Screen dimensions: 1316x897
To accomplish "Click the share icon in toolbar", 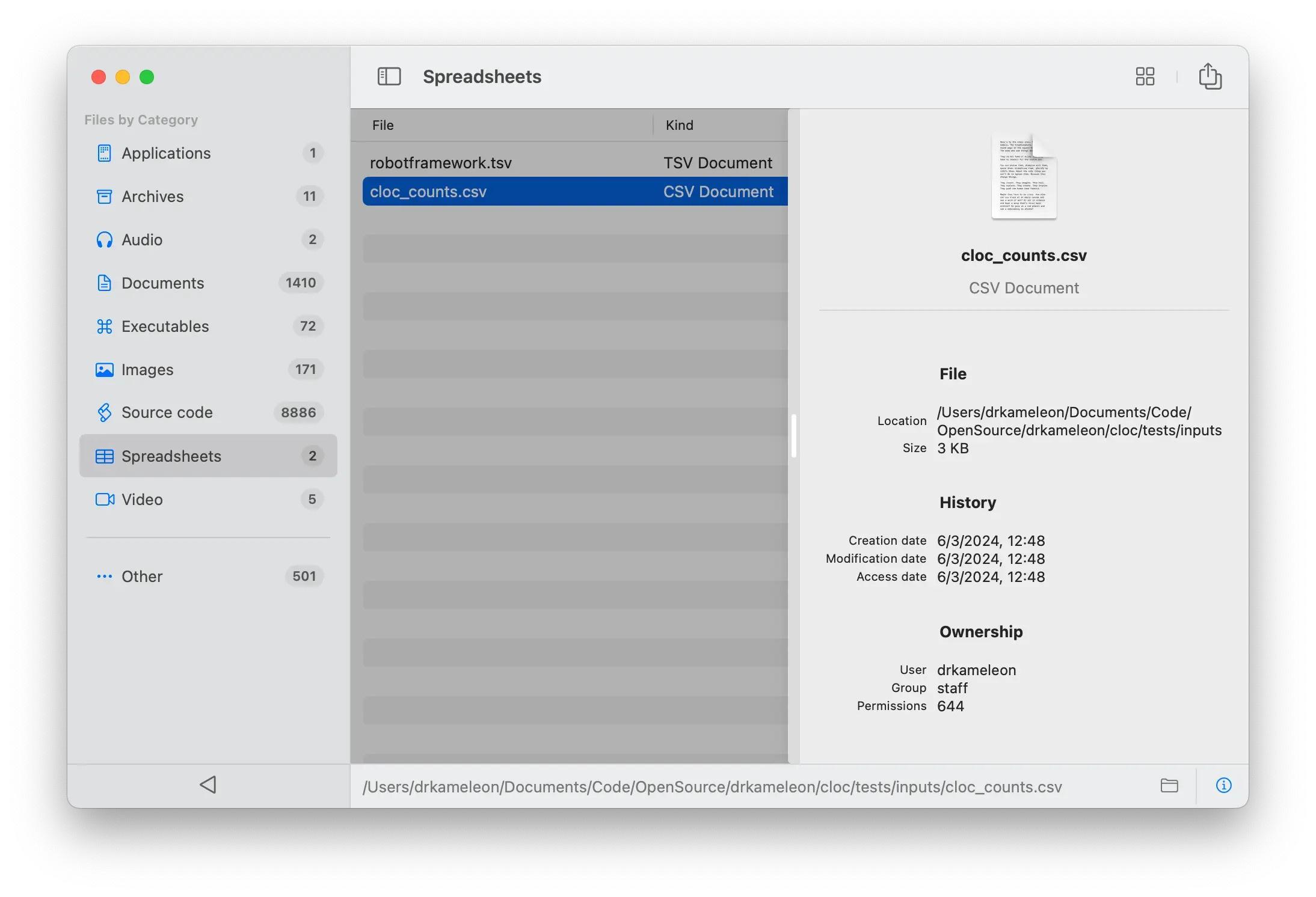I will click(1210, 76).
